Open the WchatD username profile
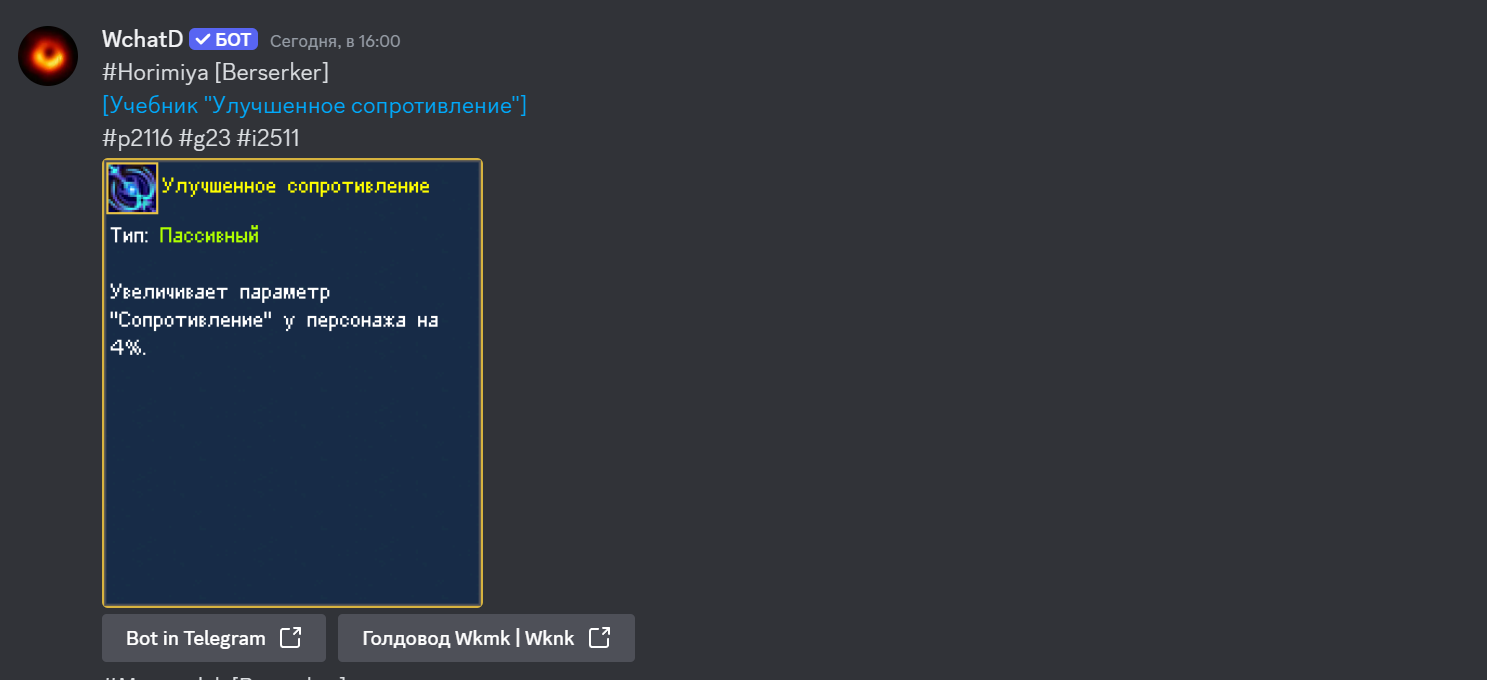Image resolution: width=1487 pixels, height=680 pixels. (142, 40)
